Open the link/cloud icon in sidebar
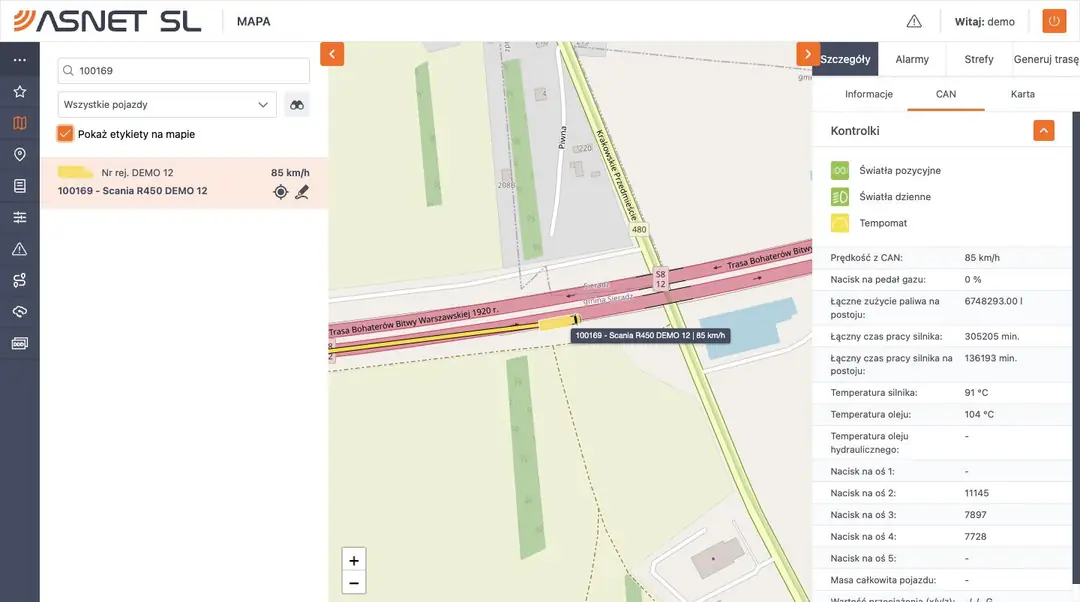1080x602 pixels. [x=19, y=311]
